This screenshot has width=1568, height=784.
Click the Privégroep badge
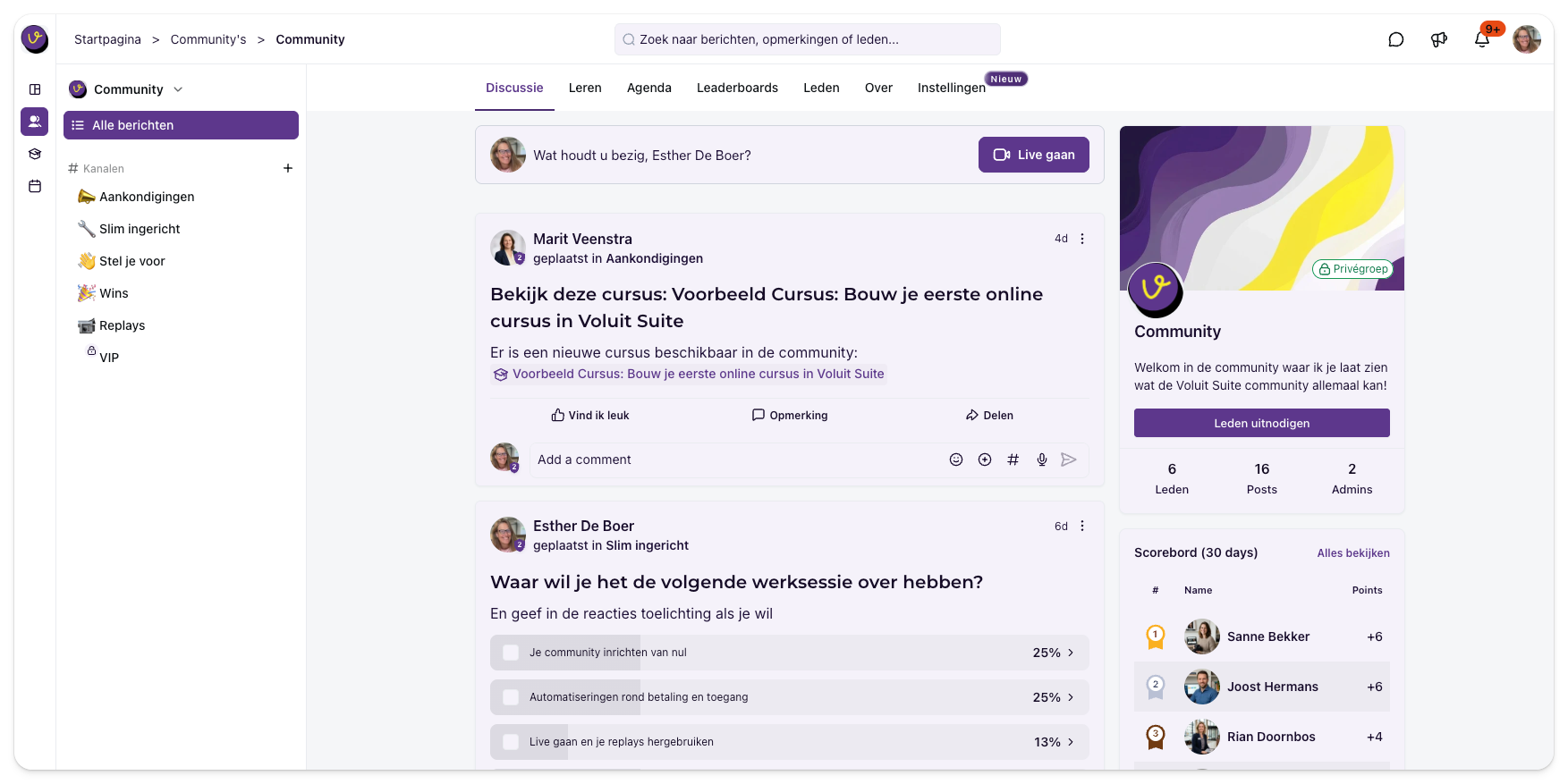(x=1352, y=269)
